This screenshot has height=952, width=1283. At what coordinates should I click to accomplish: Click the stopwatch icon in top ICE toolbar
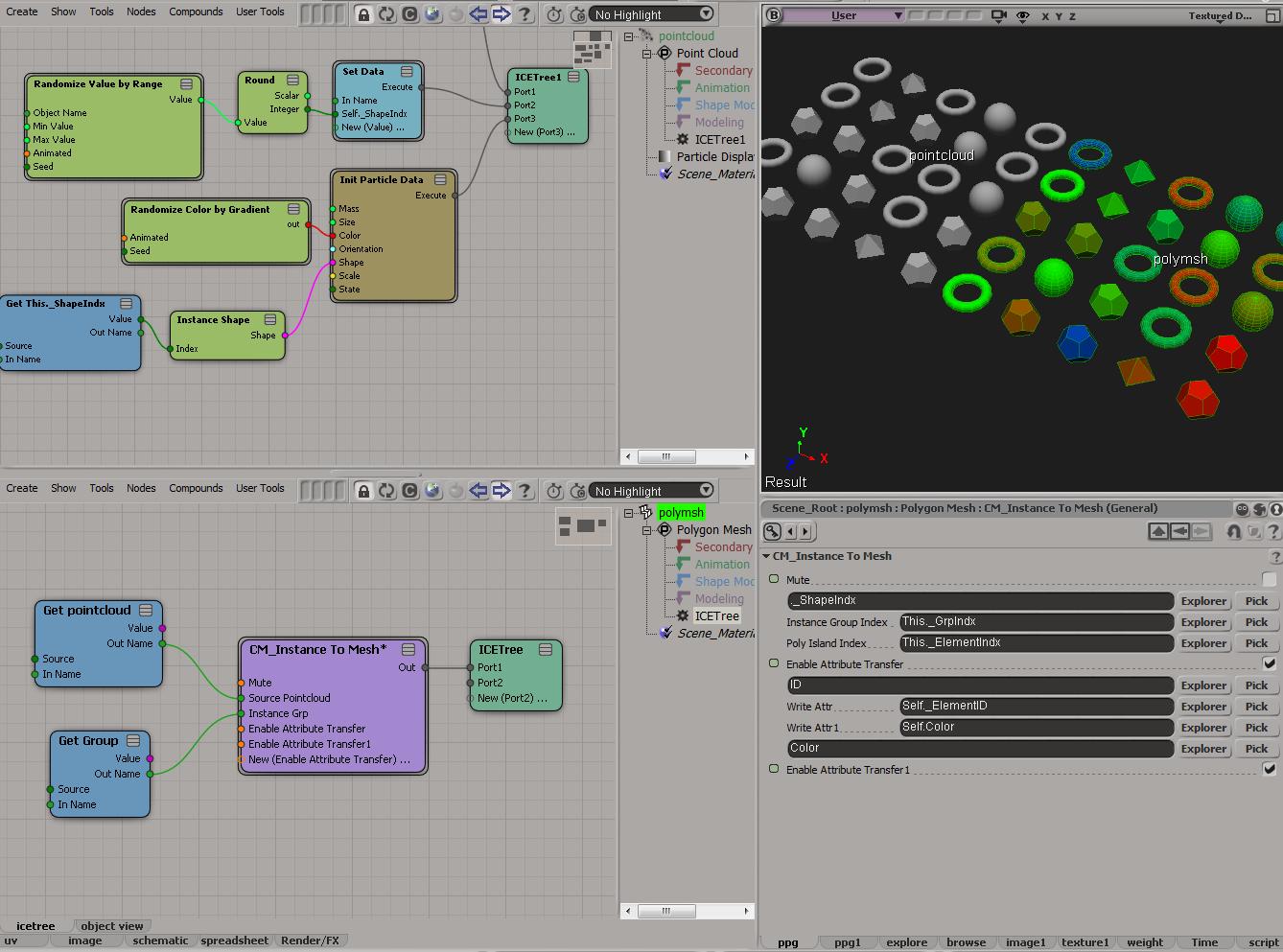554,14
